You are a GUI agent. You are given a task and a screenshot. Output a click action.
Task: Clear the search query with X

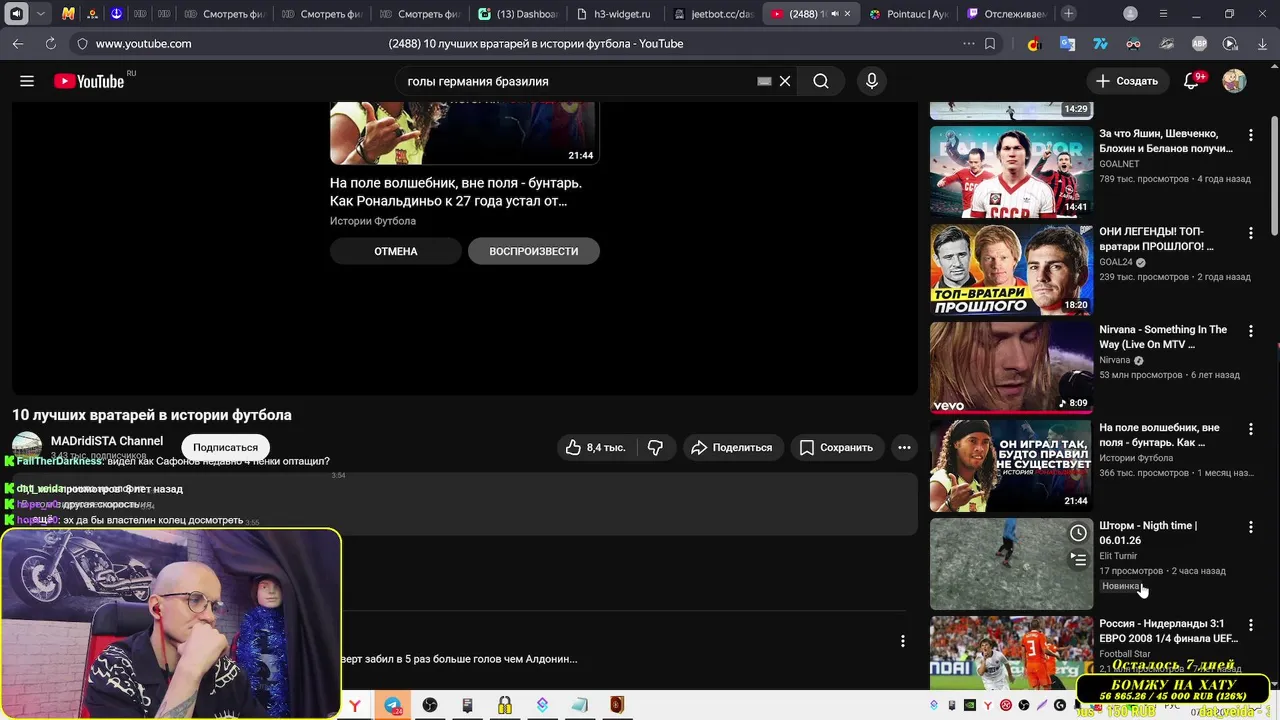785,81
